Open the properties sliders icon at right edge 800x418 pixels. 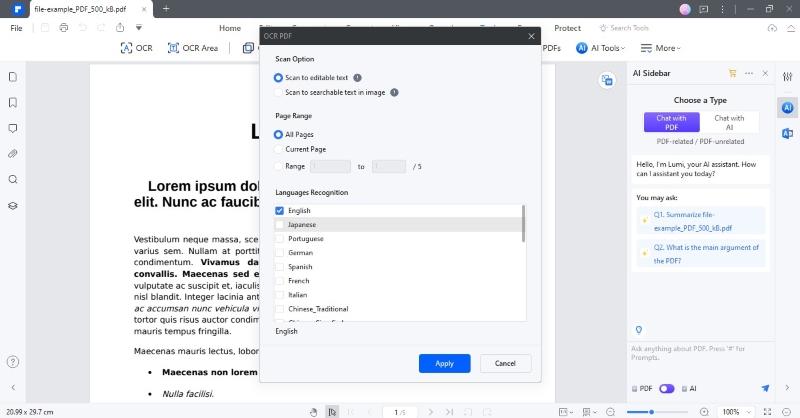point(787,79)
